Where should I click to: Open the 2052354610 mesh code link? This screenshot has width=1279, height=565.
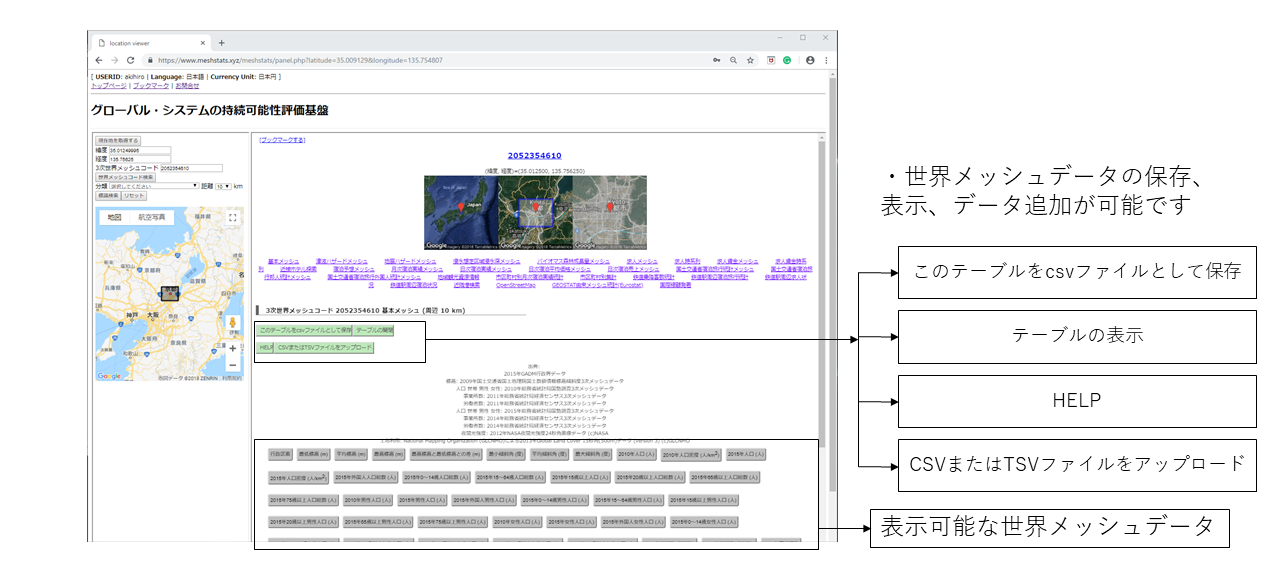[x=534, y=156]
